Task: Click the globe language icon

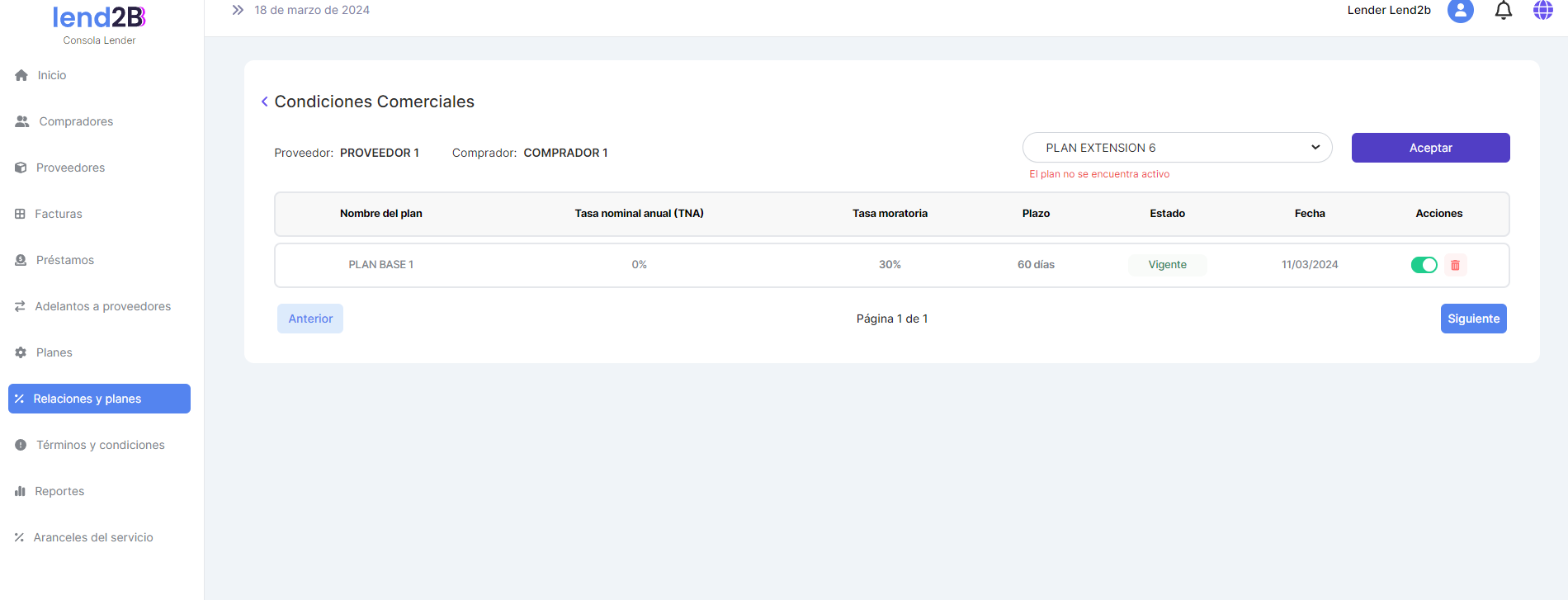Action: pos(1542,11)
